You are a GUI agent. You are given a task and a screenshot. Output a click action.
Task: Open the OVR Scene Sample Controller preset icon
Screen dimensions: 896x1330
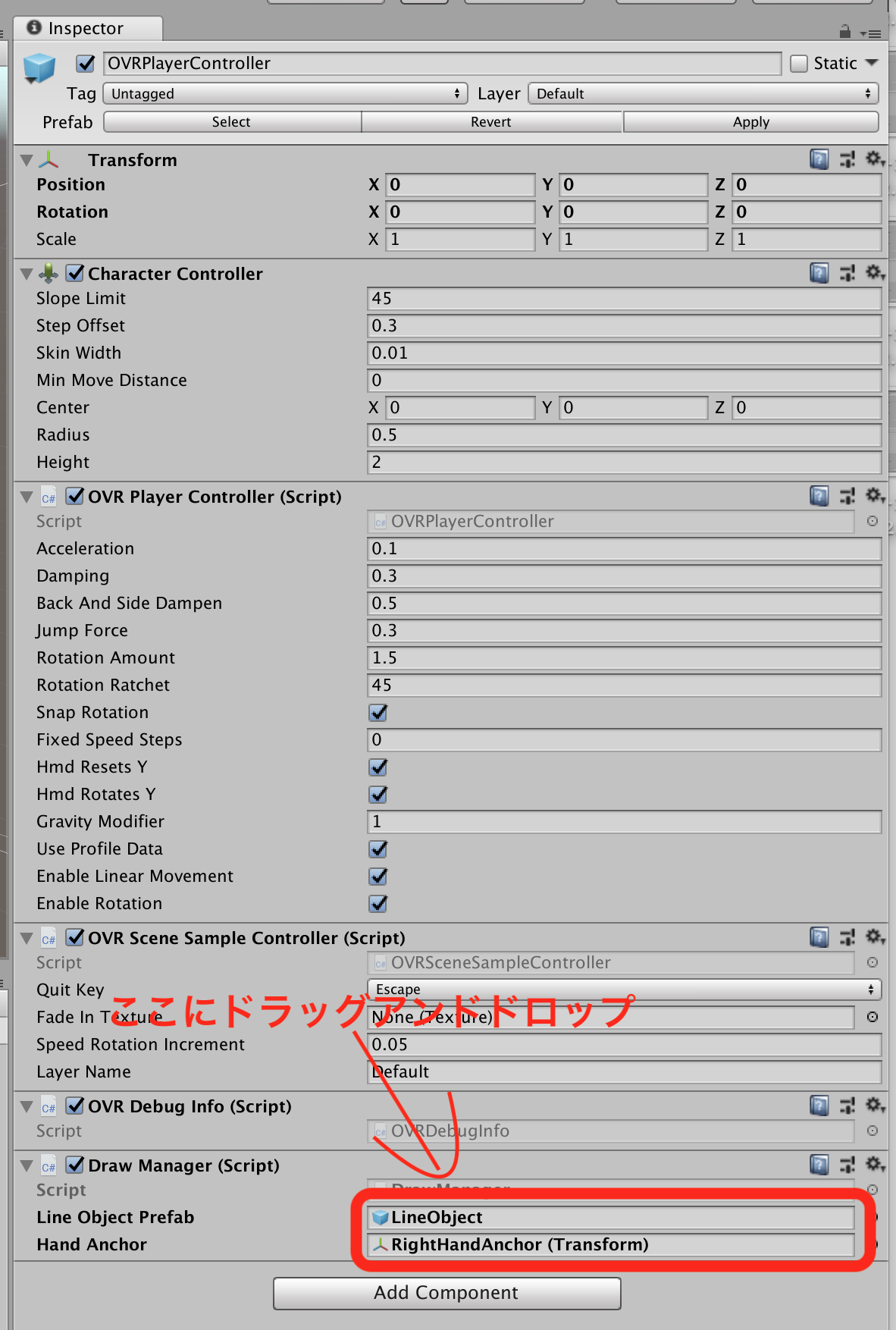[x=847, y=937]
